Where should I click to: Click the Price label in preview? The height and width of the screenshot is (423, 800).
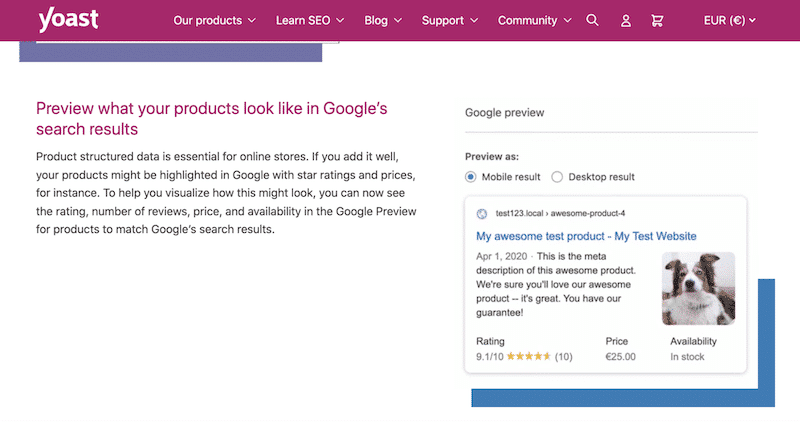click(616, 341)
